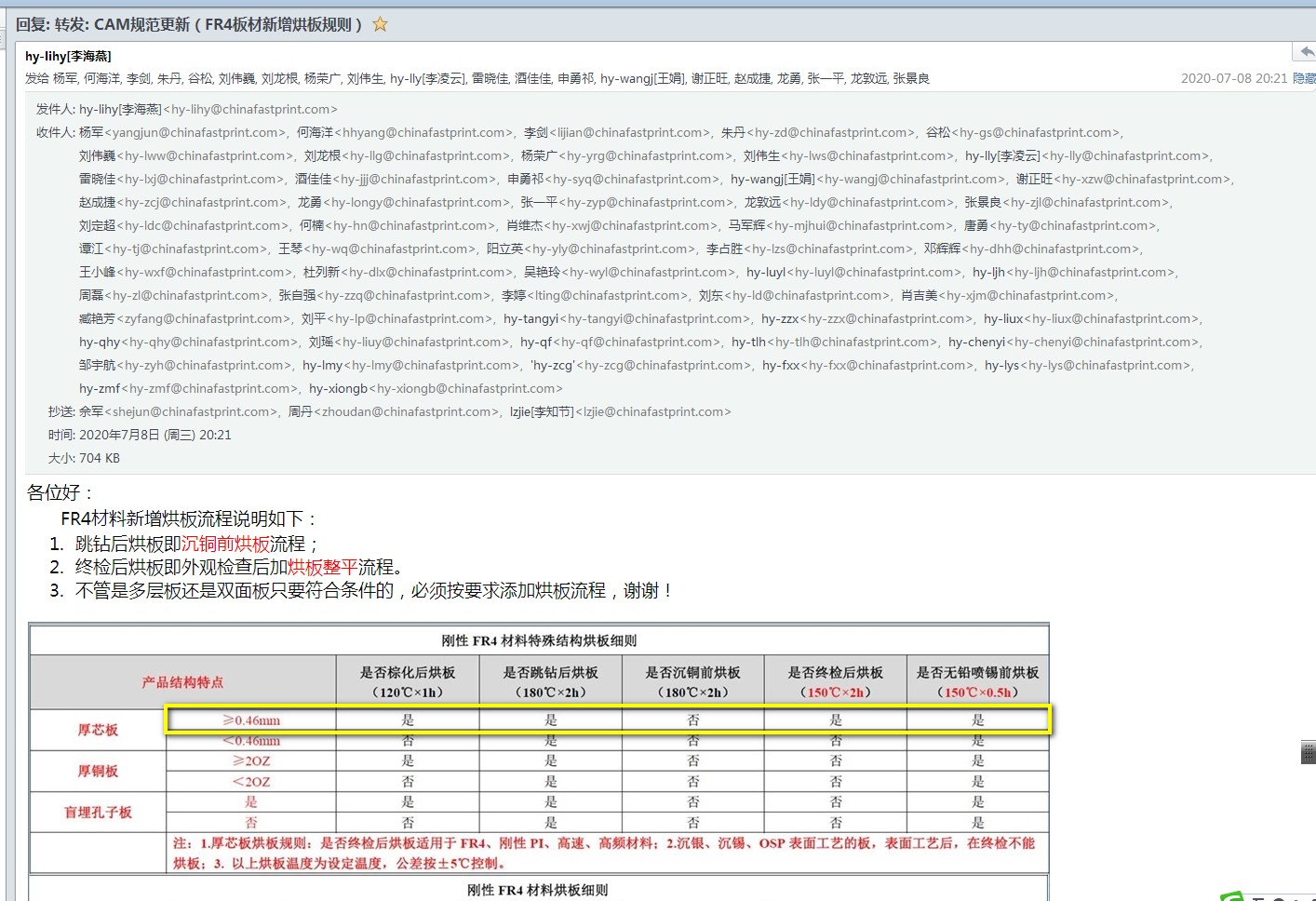Star this CAM规范更新 email
1316x901 pixels.
point(380,25)
